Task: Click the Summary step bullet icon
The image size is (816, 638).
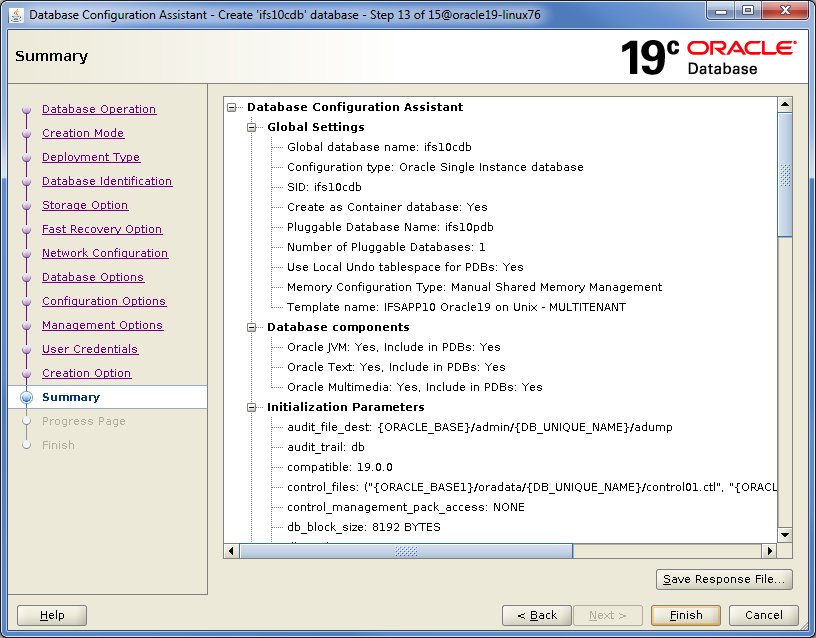Action: point(27,397)
